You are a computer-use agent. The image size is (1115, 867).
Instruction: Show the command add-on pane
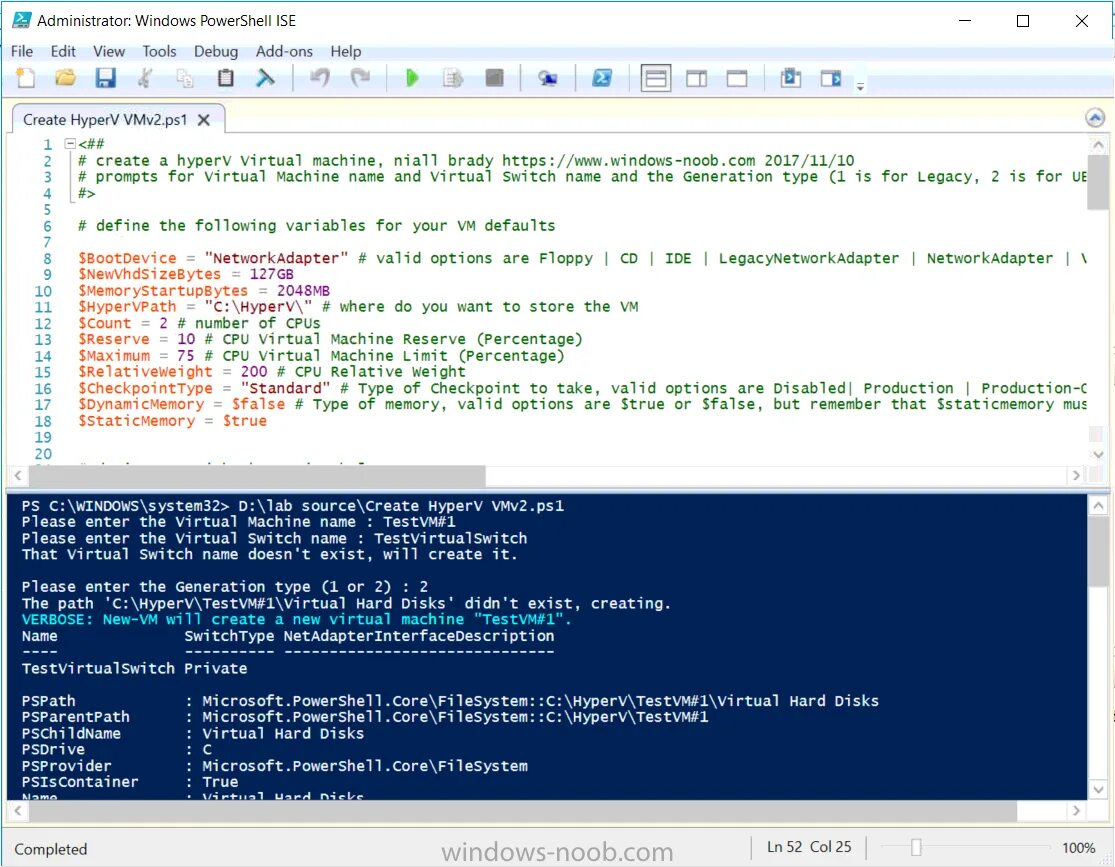(x=831, y=78)
